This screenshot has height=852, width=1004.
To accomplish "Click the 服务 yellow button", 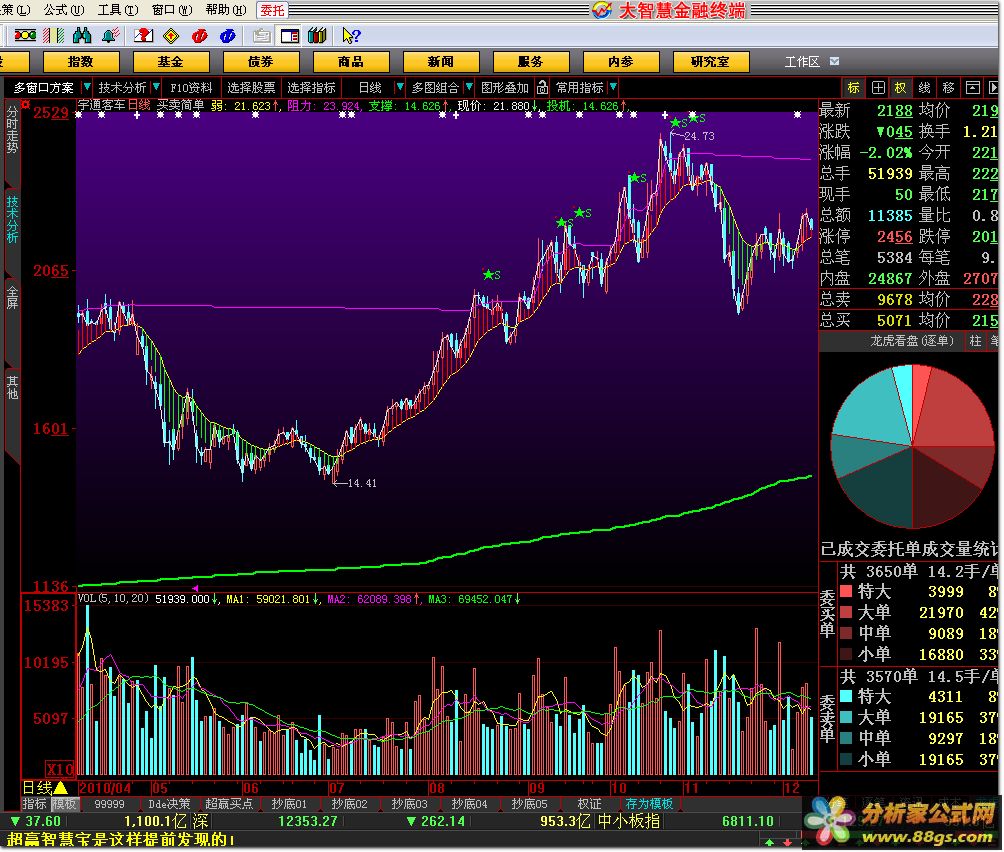I will pos(531,61).
